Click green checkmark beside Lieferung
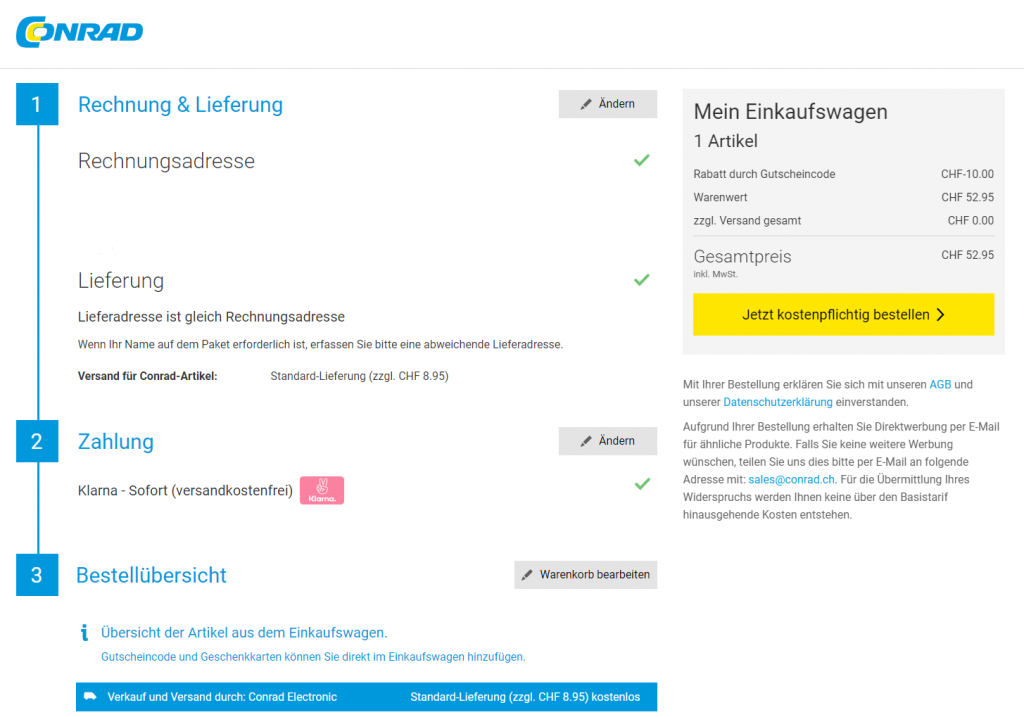Viewport: 1024px width, 717px height. coord(641,280)
